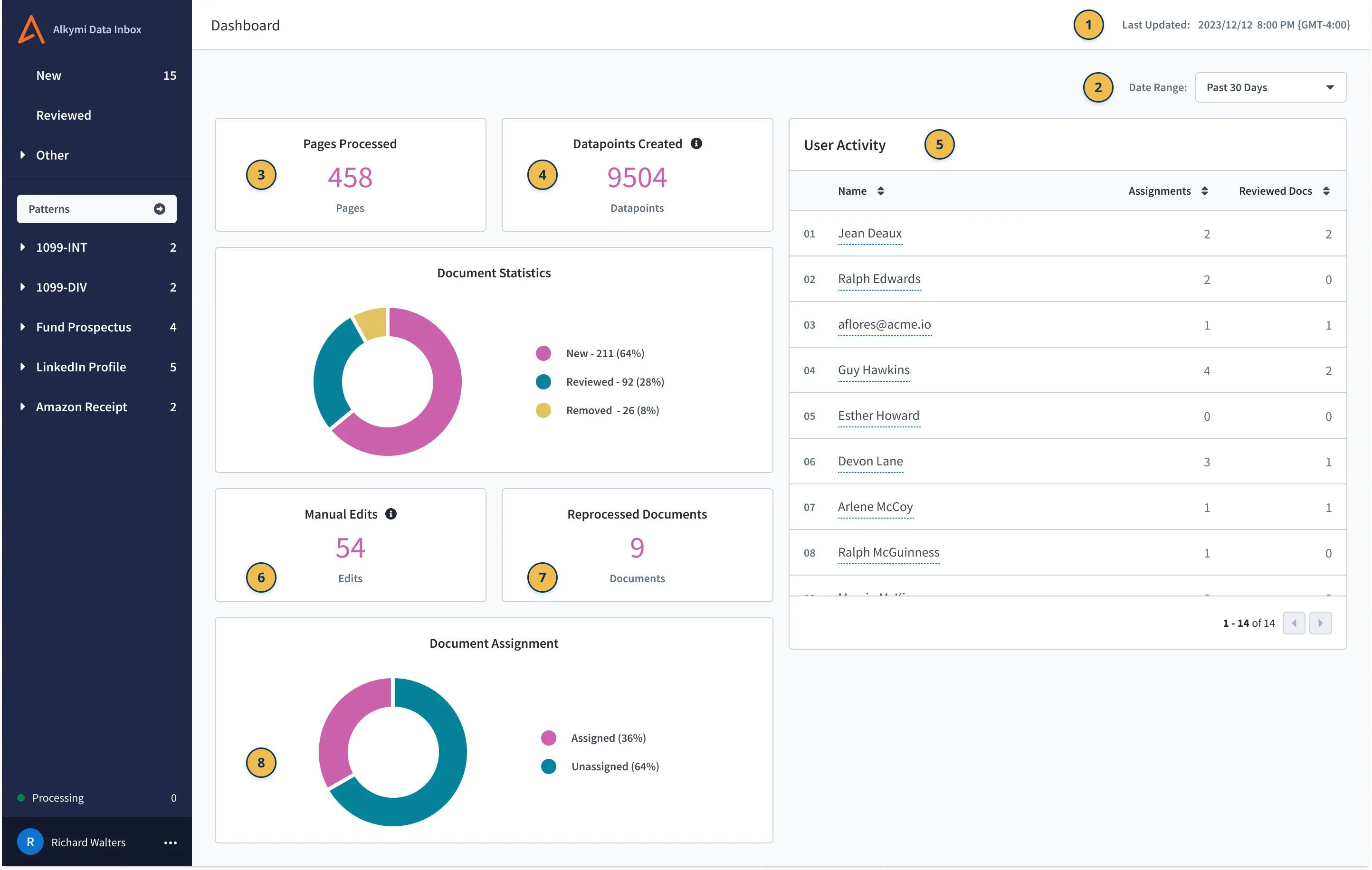Open Ralph McGuinness' user link
Image resolution: width=1372 pixels, height=870 pixels.
click(x=888, y=552)
